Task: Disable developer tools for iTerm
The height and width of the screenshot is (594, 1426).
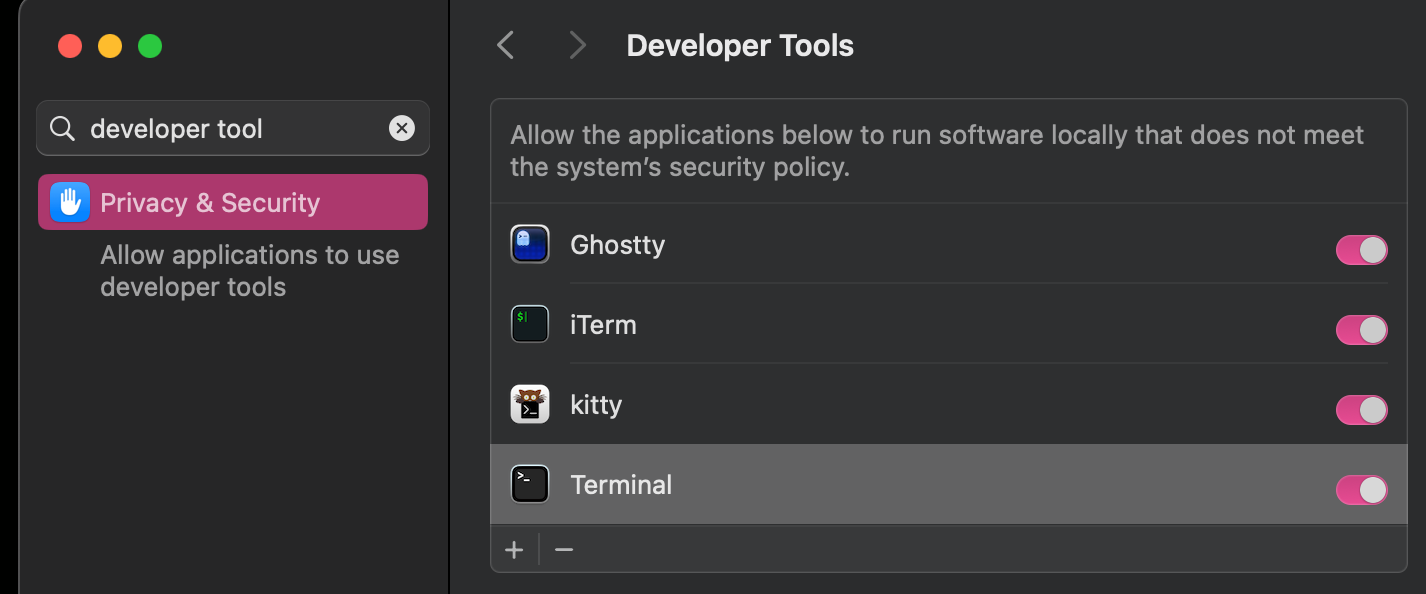Action: pyautogui.click(x=1362, y=330)
